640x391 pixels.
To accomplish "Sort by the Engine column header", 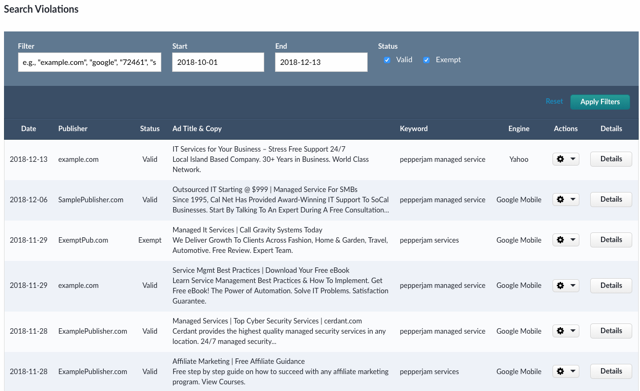I will [x=519, y=129].
